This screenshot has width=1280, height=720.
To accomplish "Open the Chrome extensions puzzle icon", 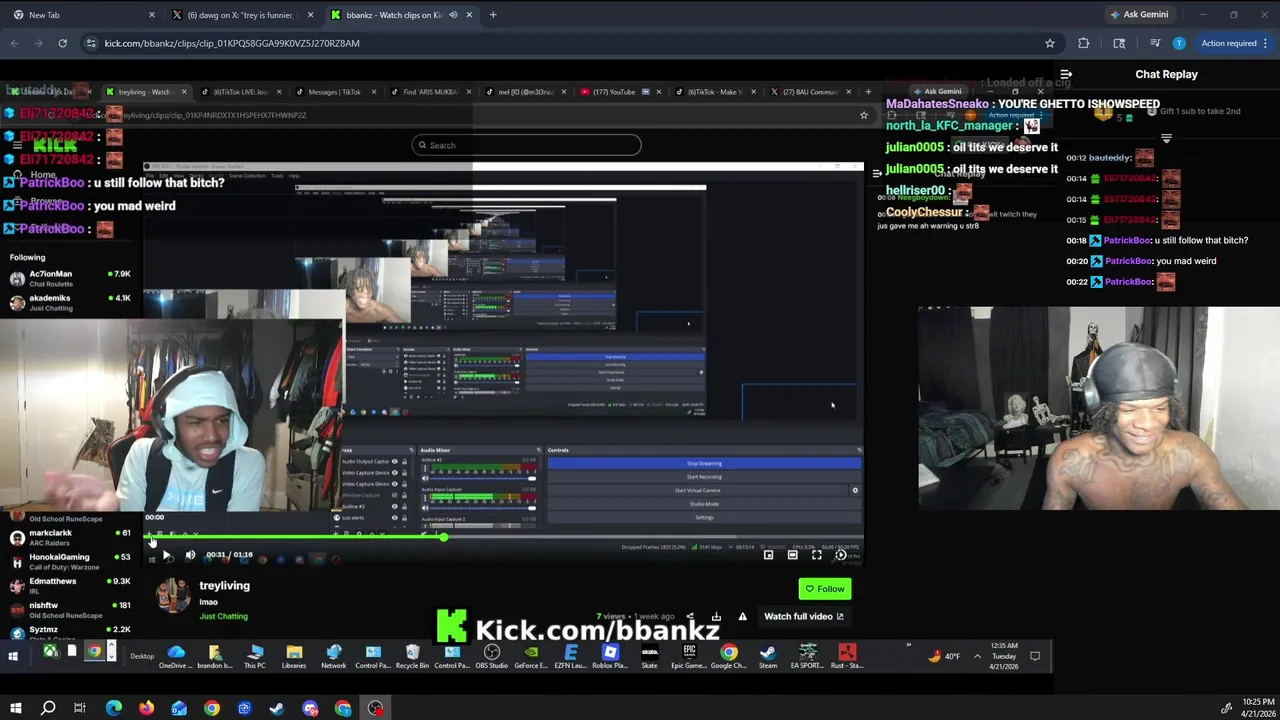I will pos(1083,43).
